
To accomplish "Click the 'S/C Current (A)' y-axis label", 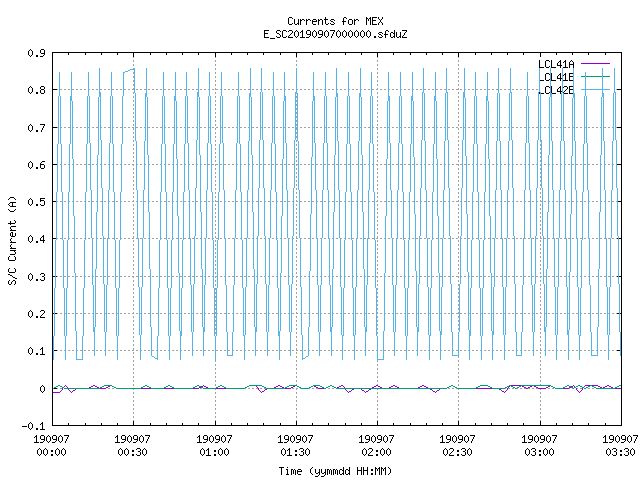I will click(13, 240).
